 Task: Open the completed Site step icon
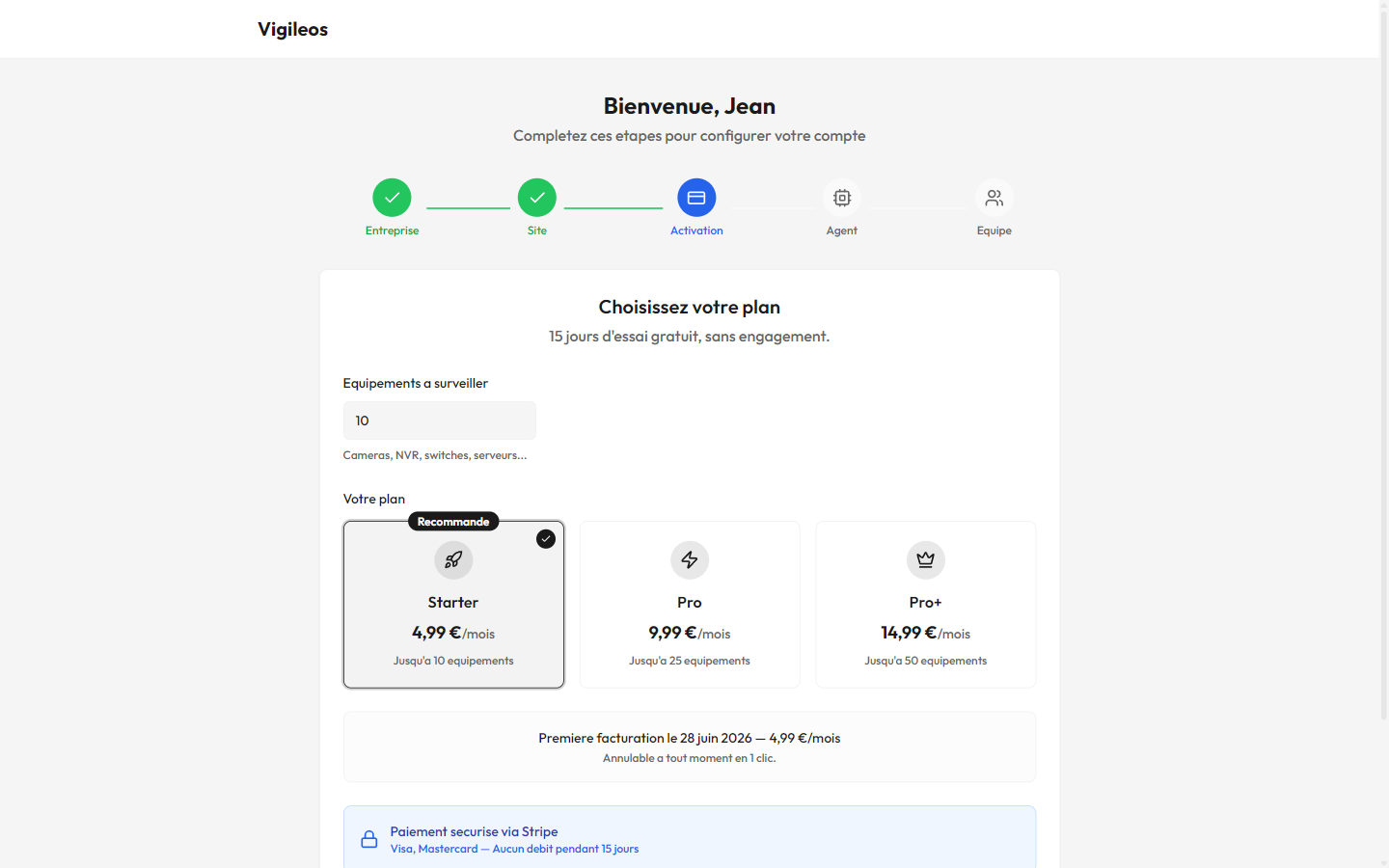(537, 198)
